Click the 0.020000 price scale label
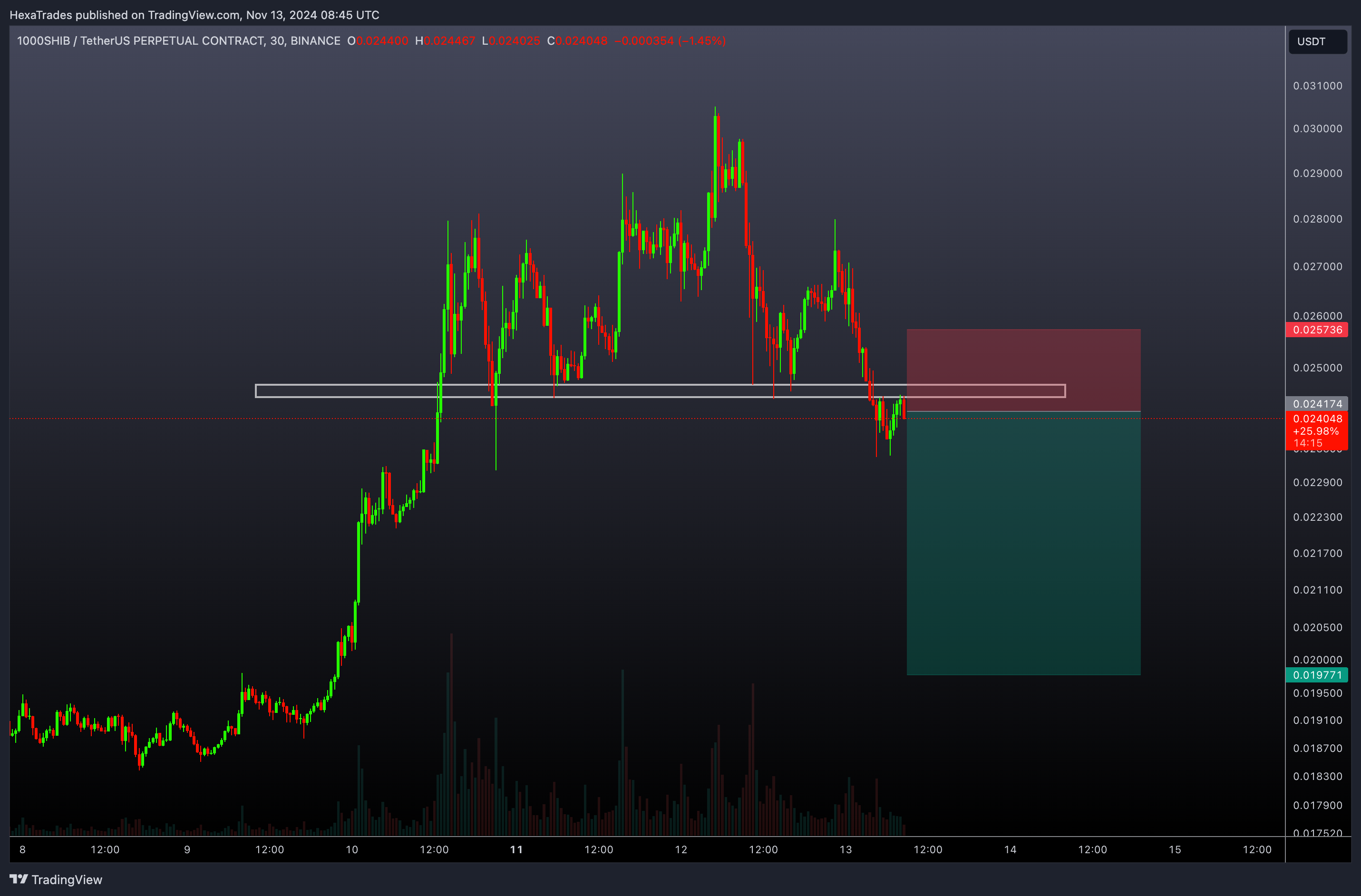 pyautogui.click(x=1318, y=660)
